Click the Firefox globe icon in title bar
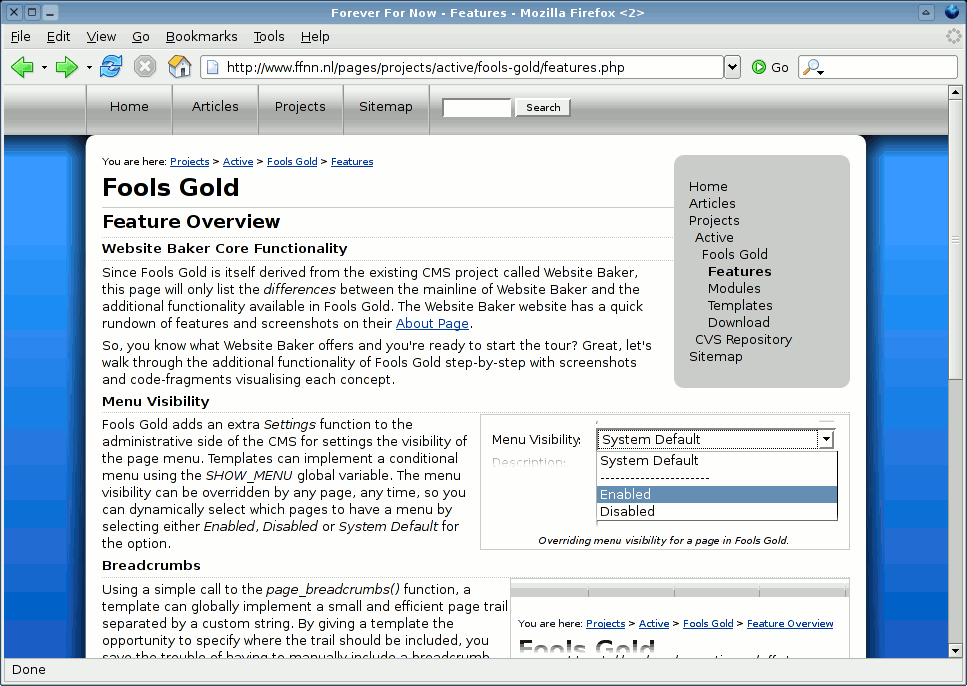The height and width of the screenshot is (686, 967). click(x=952, y=12)
